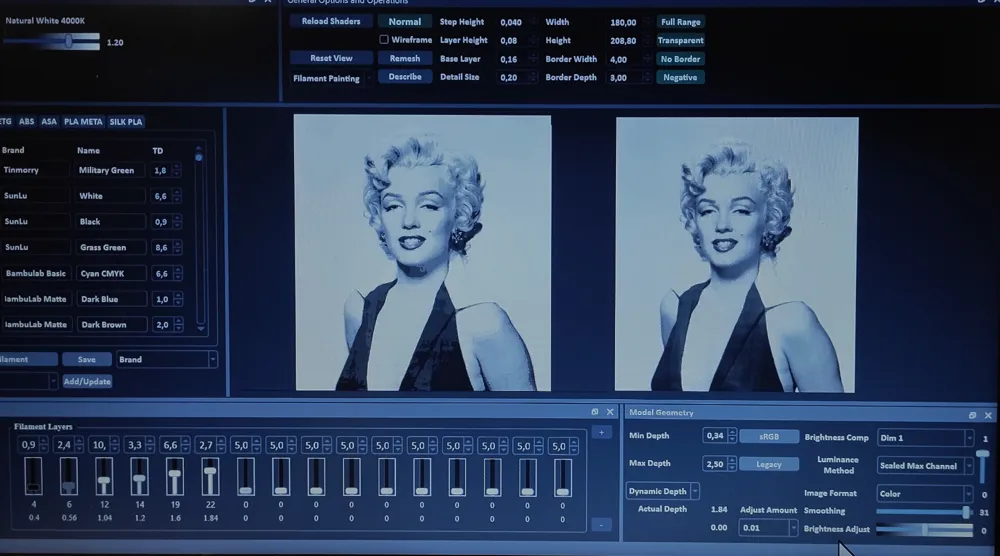Close the Filament Layers panel

[x=610, y=412]
